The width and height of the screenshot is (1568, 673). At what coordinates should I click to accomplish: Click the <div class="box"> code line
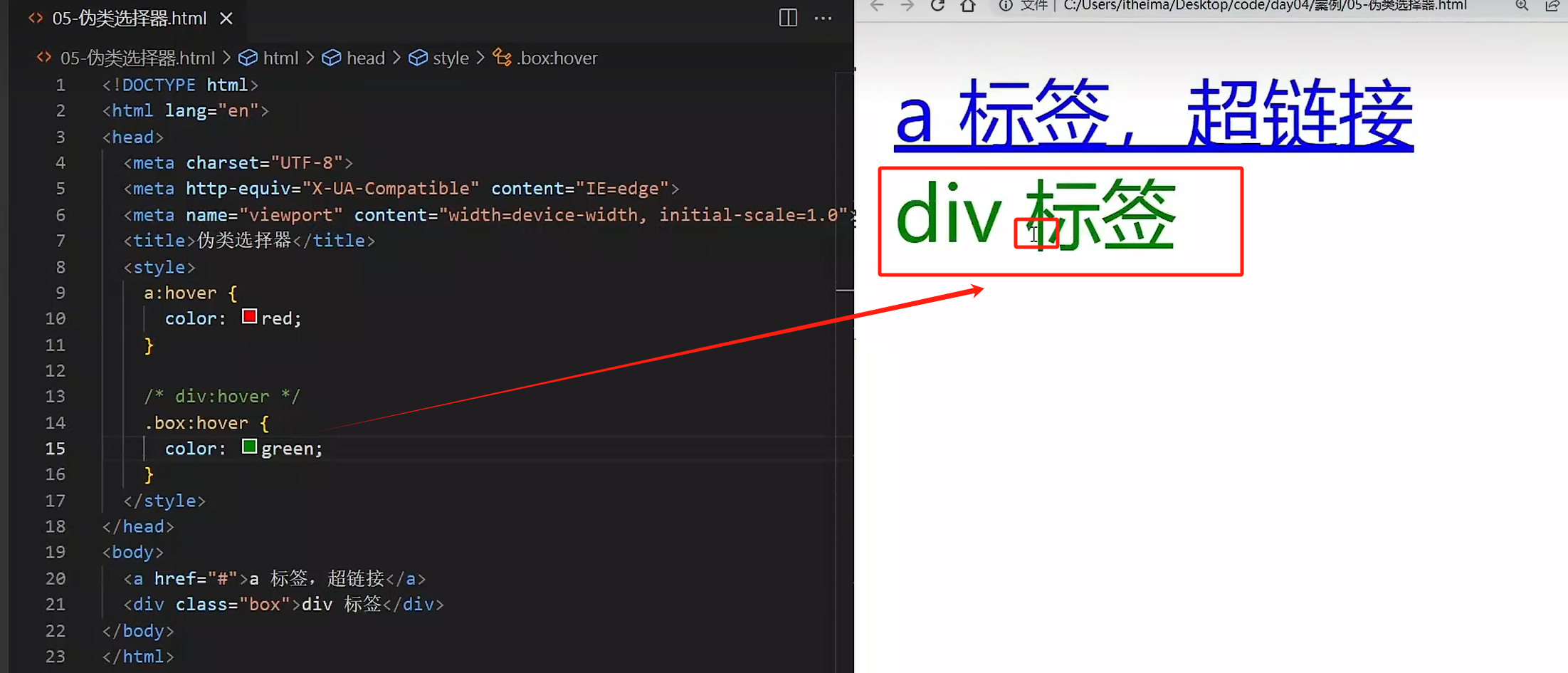coord(283,605)
